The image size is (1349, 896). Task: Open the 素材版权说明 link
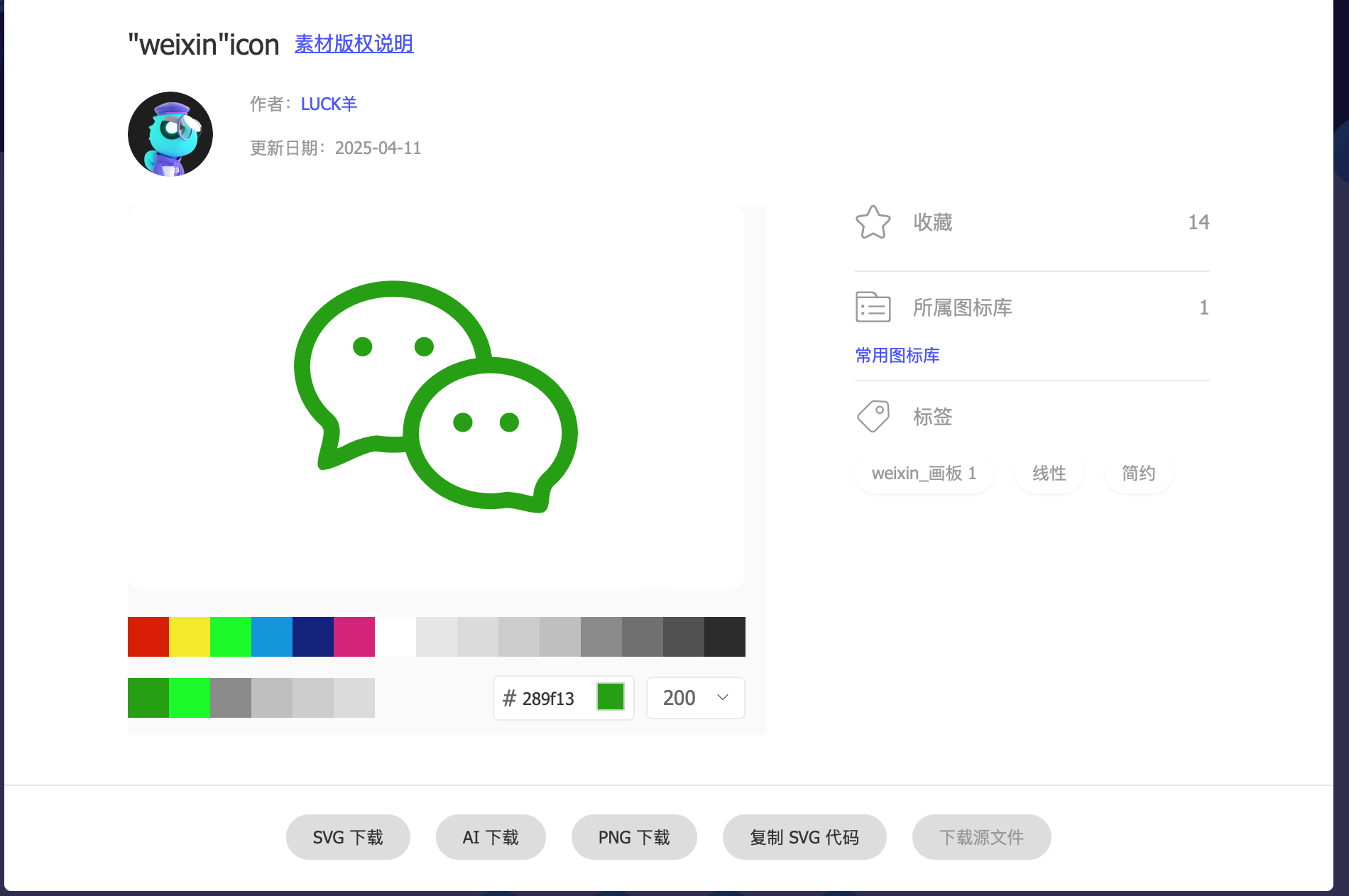click(354, 44)
